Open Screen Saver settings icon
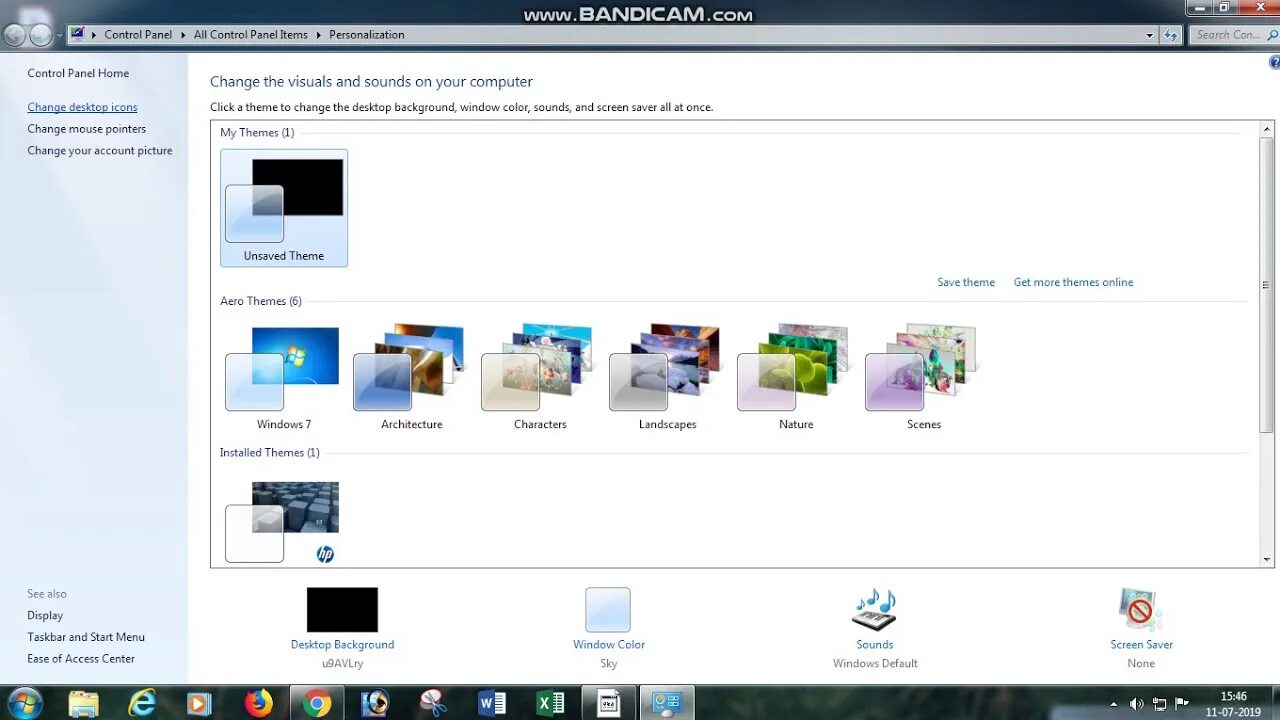This screenshot has height=720, width=1280. coord(1141,609)
